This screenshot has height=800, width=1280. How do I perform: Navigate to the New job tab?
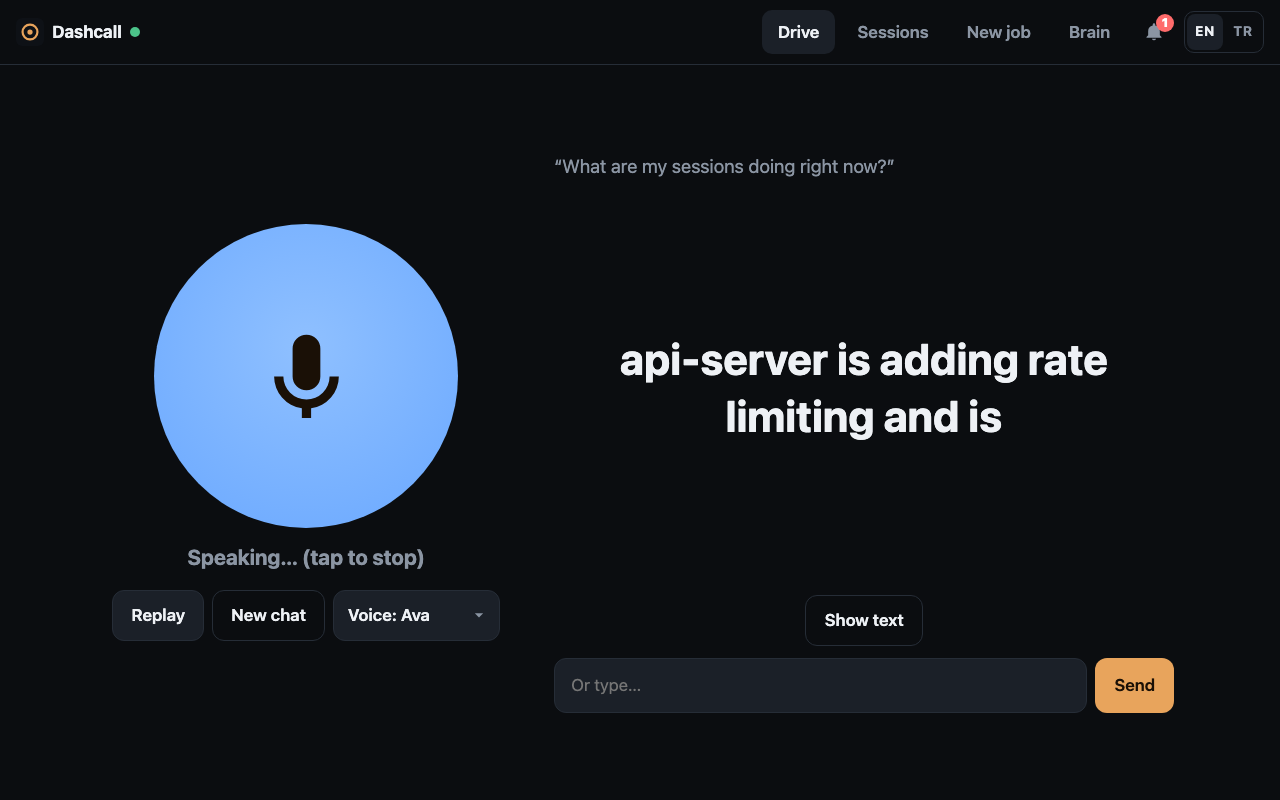coord(999,32)
